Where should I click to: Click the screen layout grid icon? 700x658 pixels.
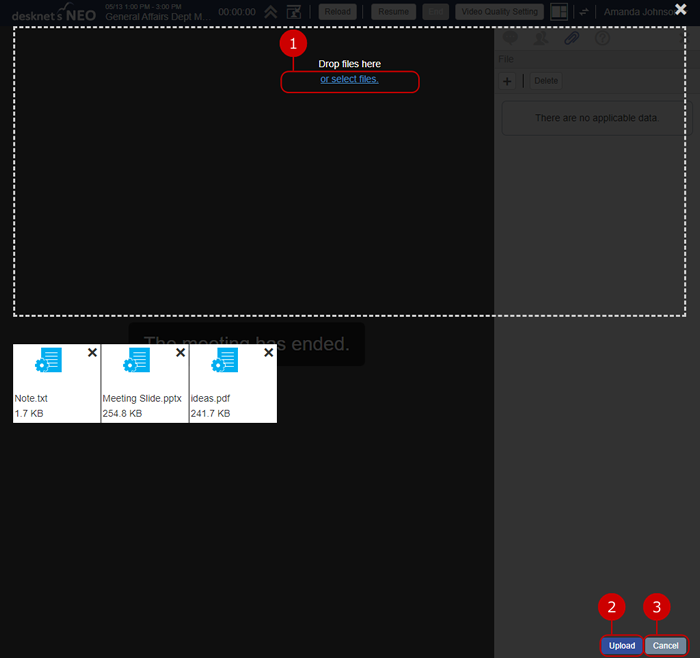pos(559,12)
